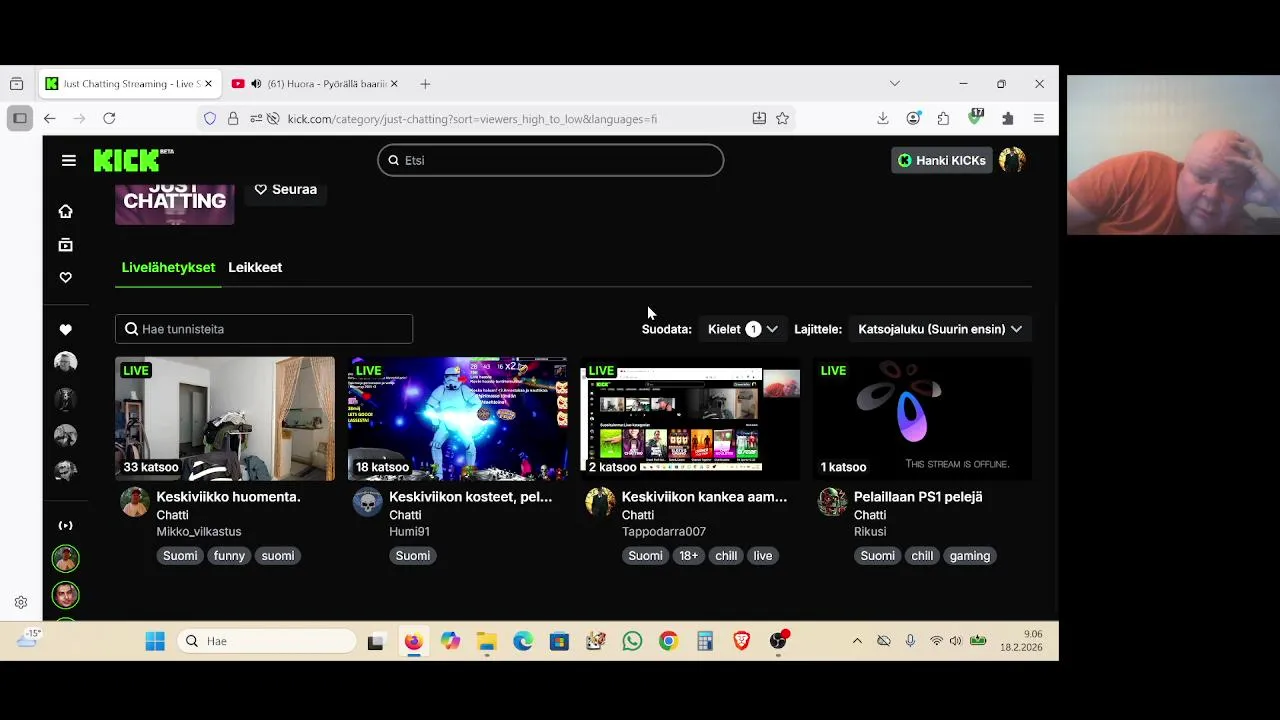Click the browser address bar URL

(x=472, y=118)
